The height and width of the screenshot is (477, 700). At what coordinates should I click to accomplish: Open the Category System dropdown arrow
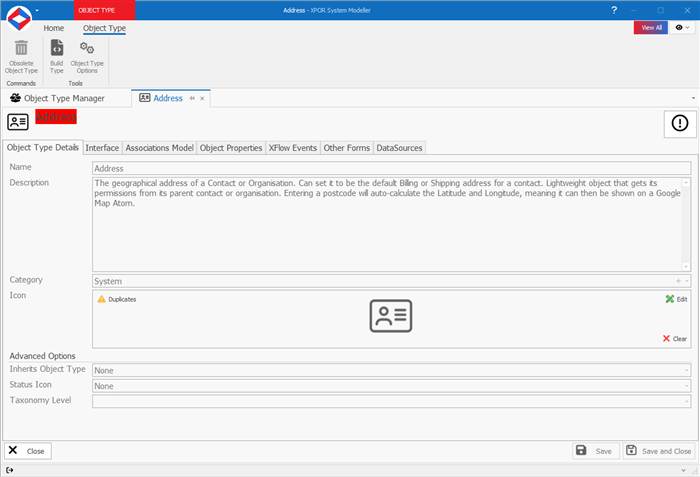[x=687, y=281]
